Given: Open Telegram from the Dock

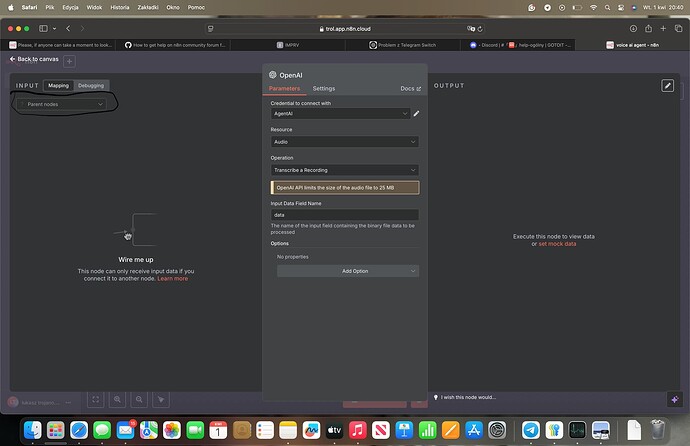Looking at the screenshot, I should [531, 430].
